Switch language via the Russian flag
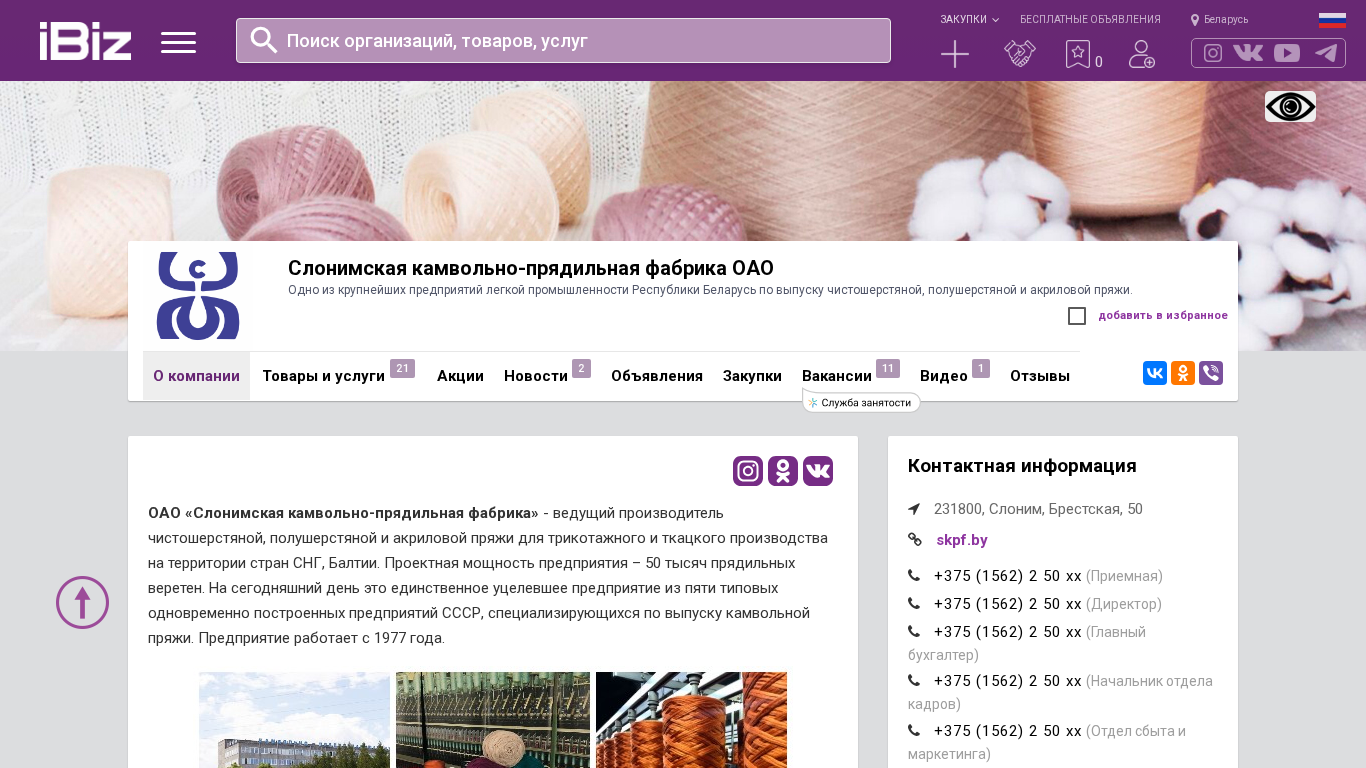Screen dimensions: 1366x768 [x=1332, y=19]
